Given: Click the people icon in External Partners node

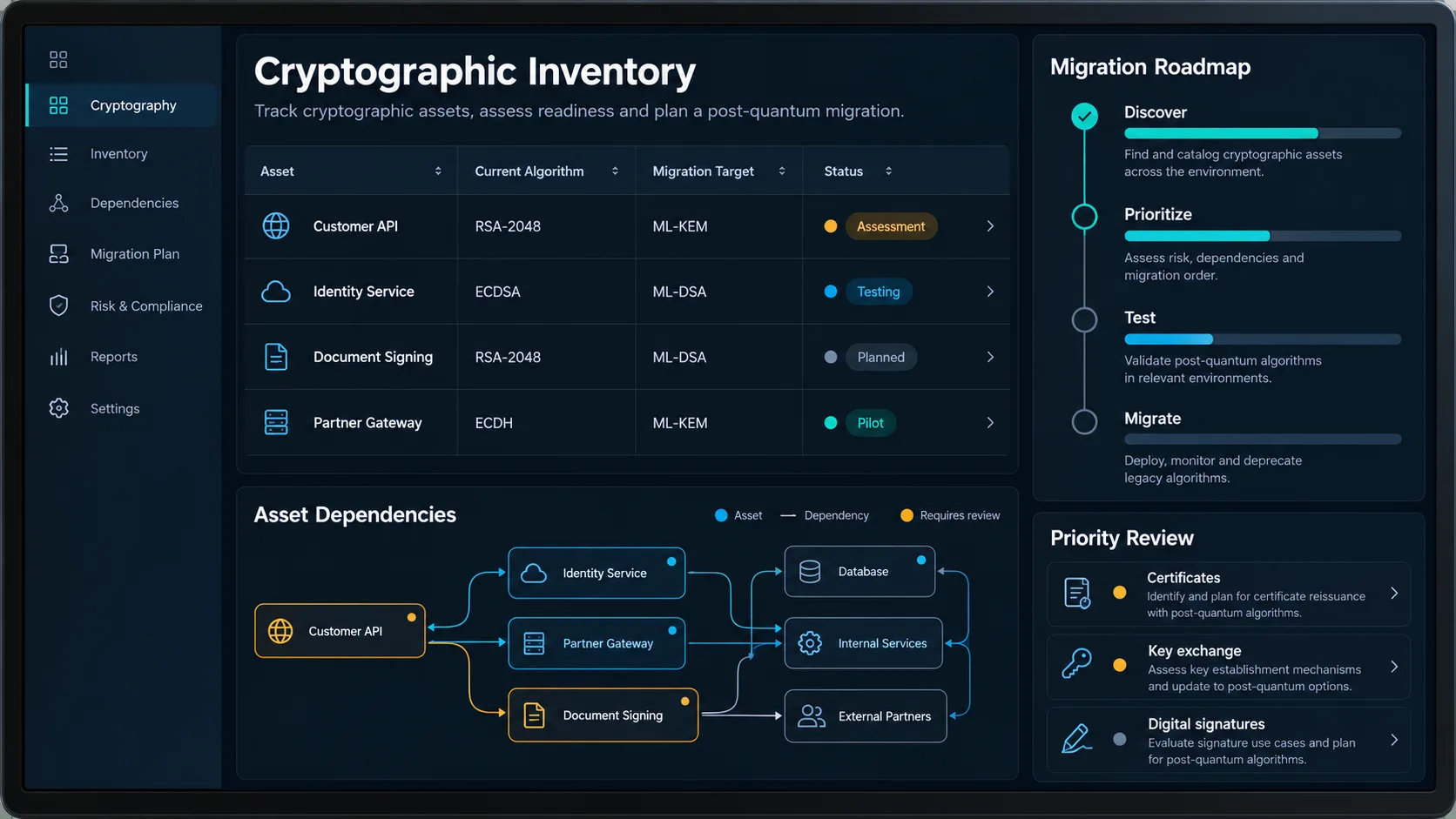Looking at the screenshot, I should point(812,716).
